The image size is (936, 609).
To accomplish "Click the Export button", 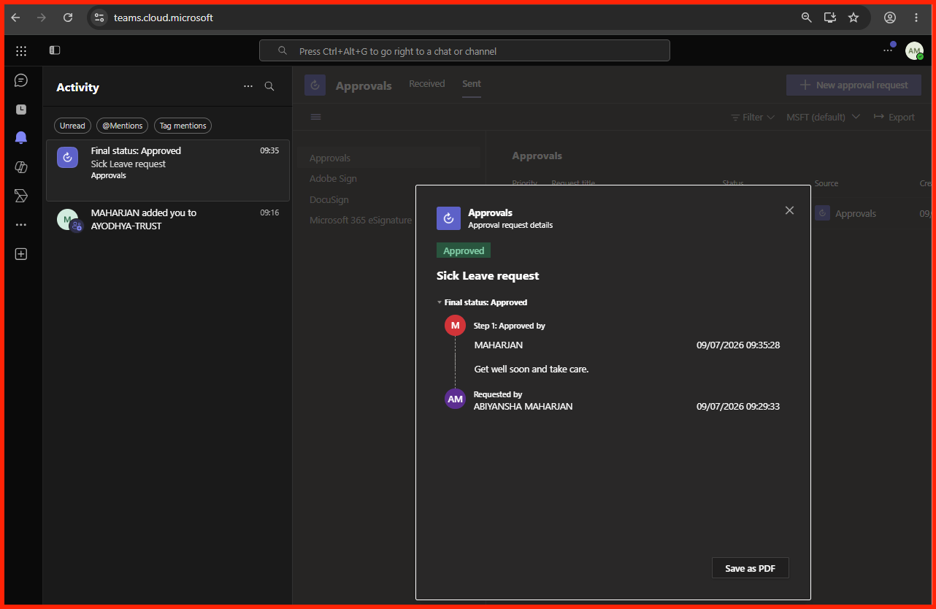I will [x=894, y=117].
